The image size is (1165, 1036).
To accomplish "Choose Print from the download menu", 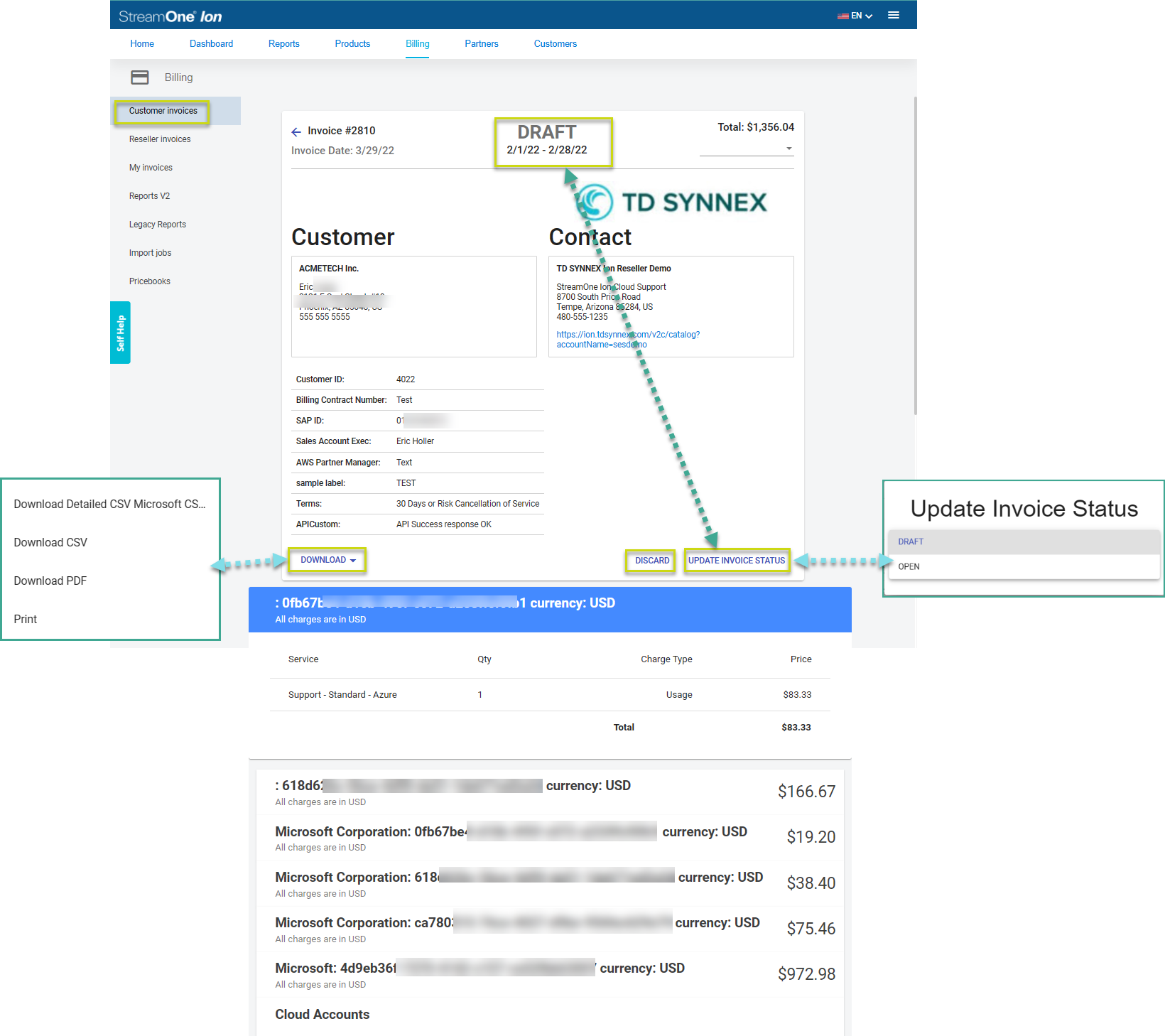I will [x=26, y=619].
